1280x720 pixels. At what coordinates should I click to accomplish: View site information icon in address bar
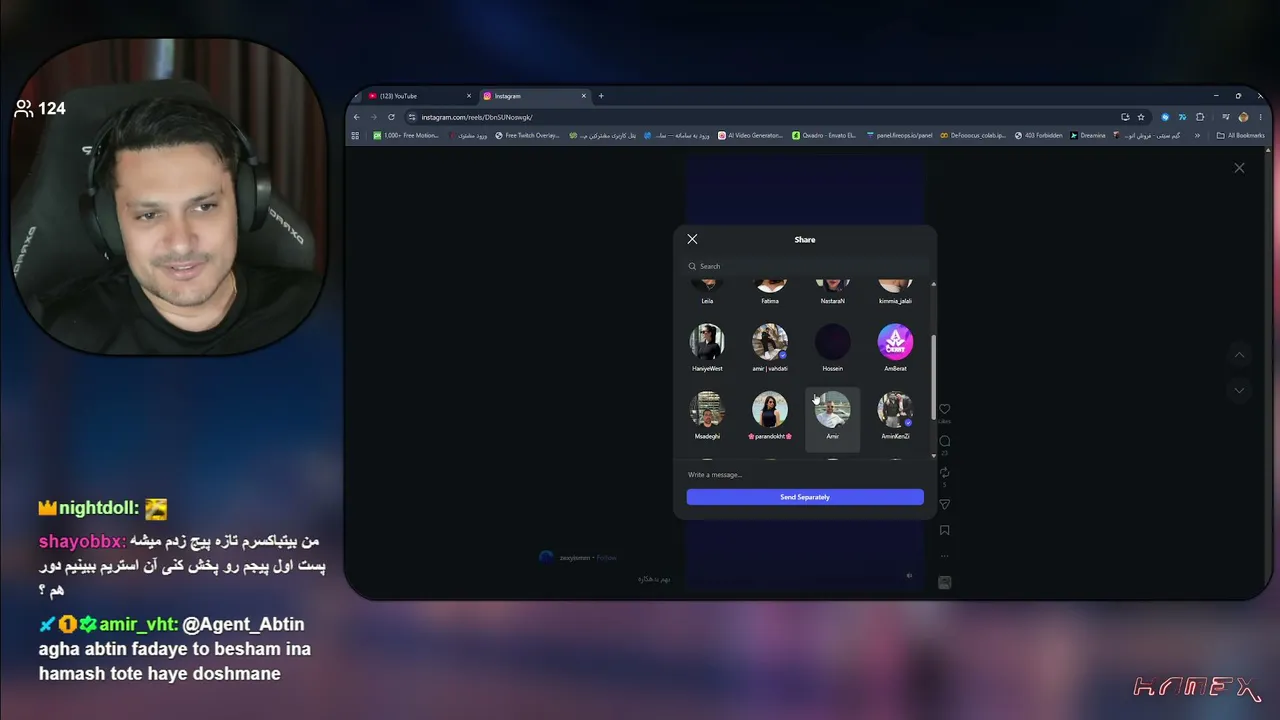tap(412, 117)
